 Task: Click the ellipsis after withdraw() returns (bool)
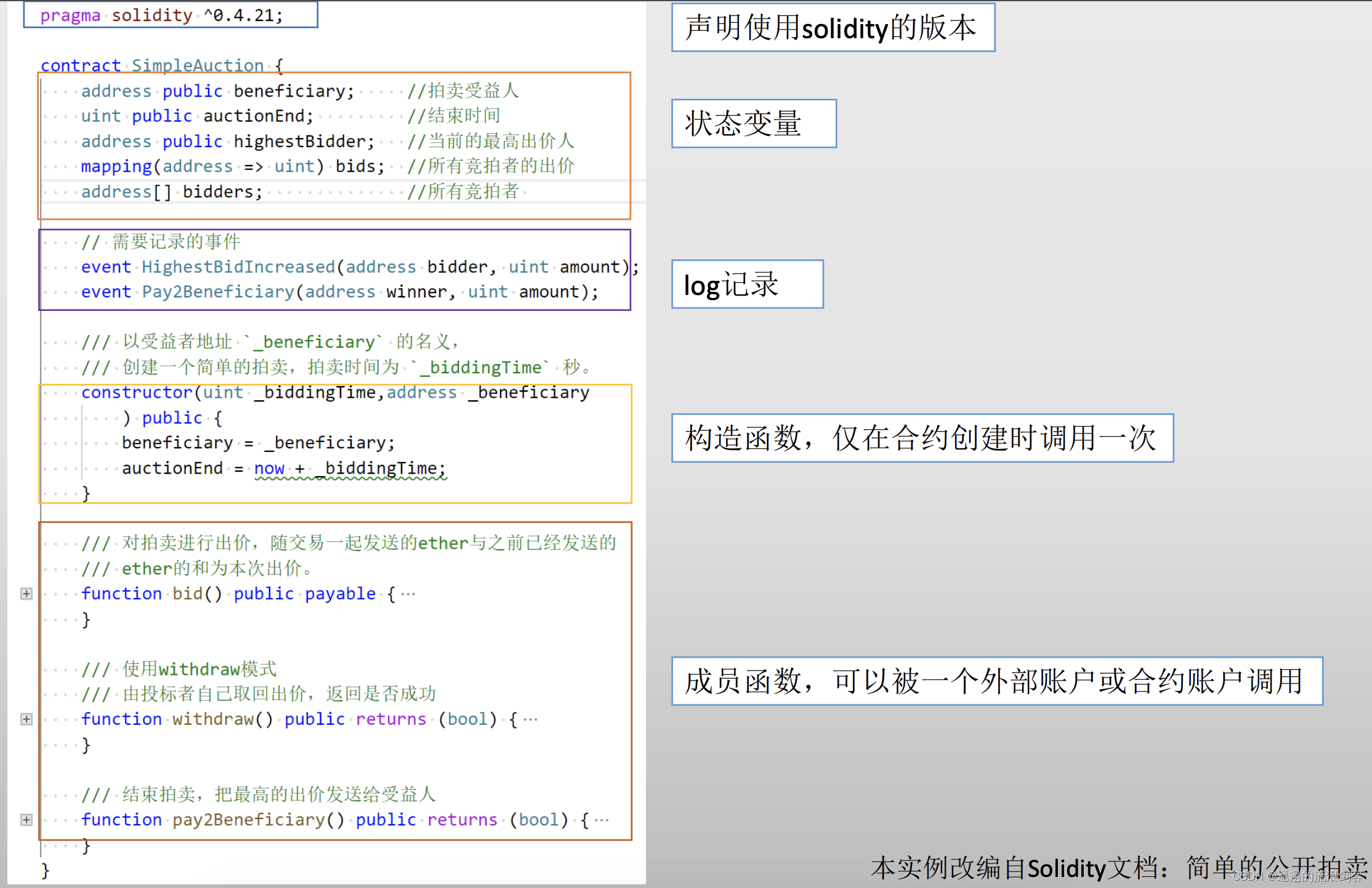531,719
